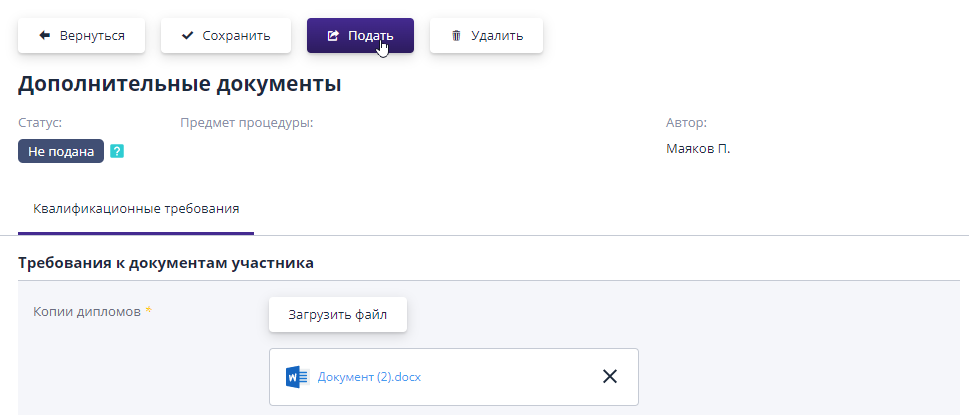Click the trash icon in Удалить button
This screenshot has width=969, height=415.
[456, 36]
